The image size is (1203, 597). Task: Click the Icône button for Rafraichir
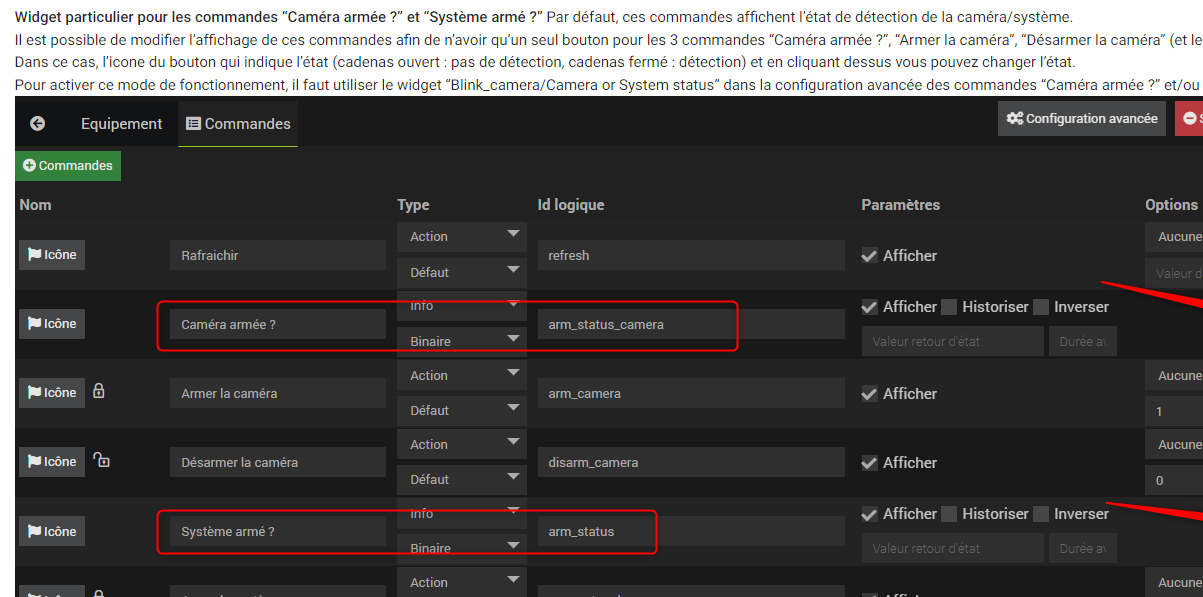pos(52,255)
